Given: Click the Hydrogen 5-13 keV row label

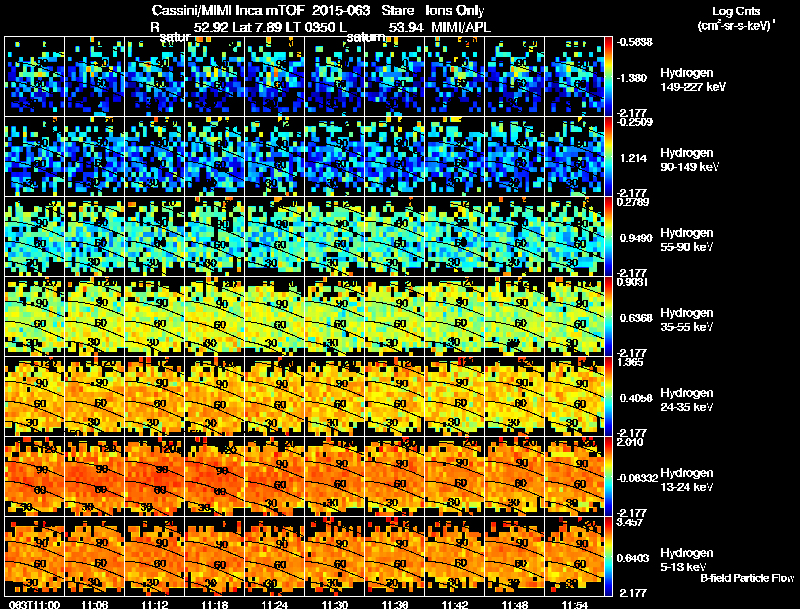Looking at the screenshot, I should (687, 560).
